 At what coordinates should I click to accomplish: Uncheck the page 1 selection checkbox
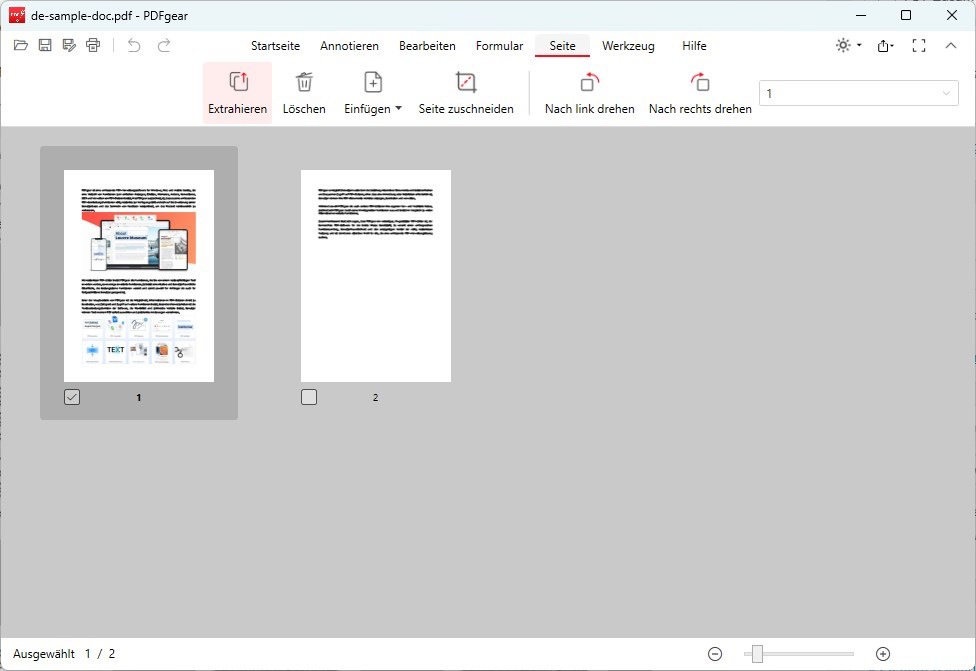pyautogui.click(x=70, y=396)
